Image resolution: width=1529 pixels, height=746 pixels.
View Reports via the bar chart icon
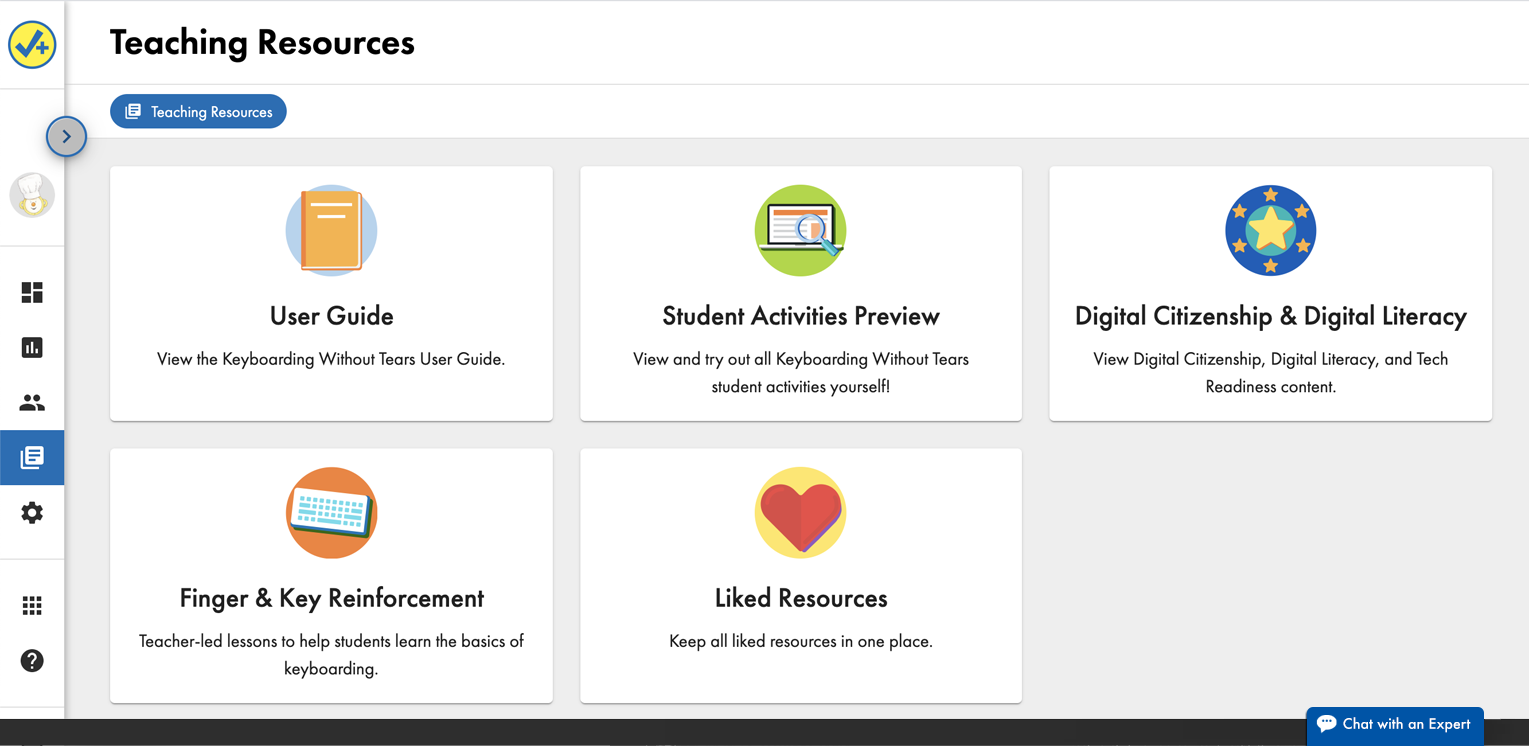(32, 347)
